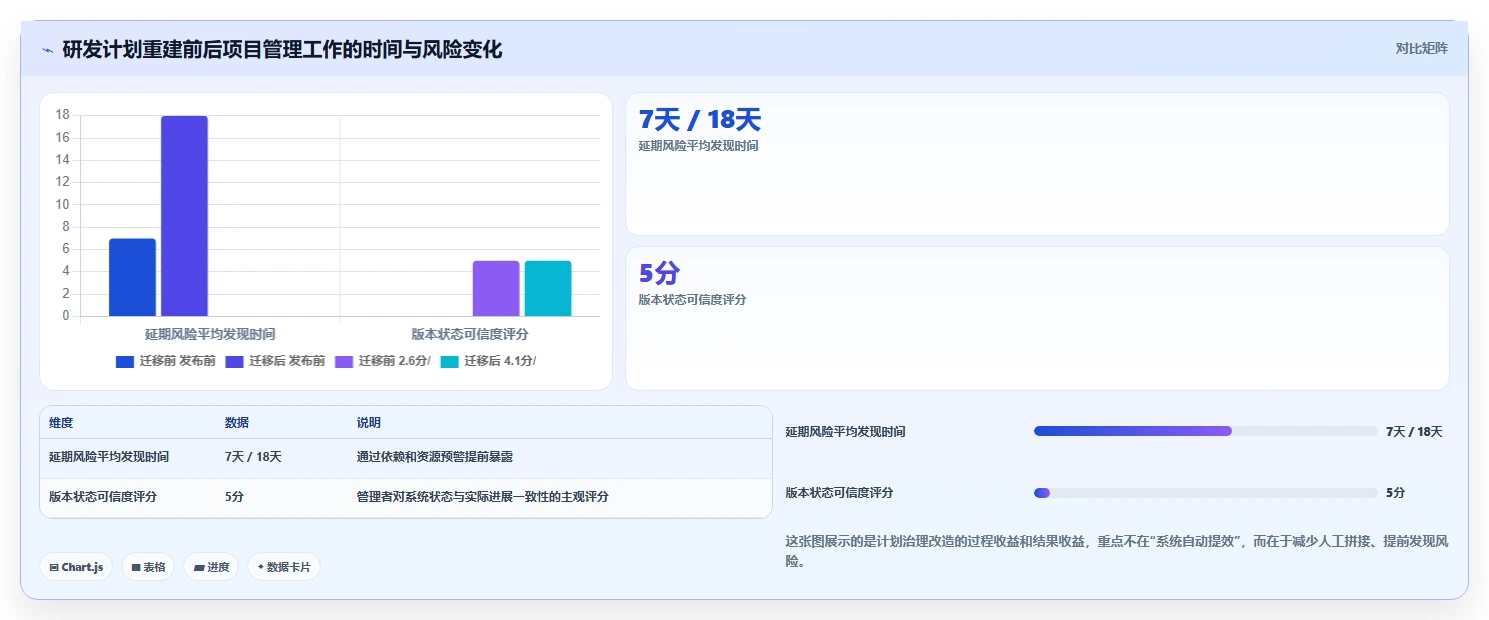1489x620 pixels.
Task: Click the 7天 / 18天 value beside progress bar
Action: pos(1414,432)
